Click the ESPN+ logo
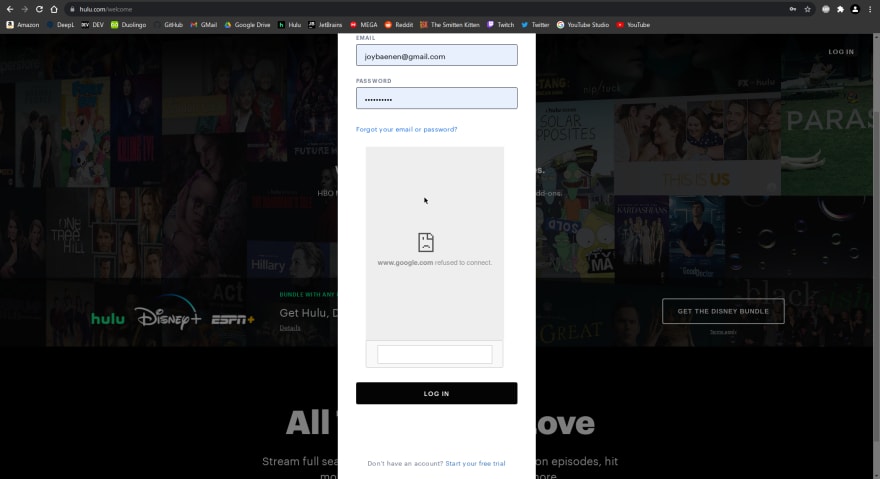Viewport: 880px width, 479px height. click(233, 320)
